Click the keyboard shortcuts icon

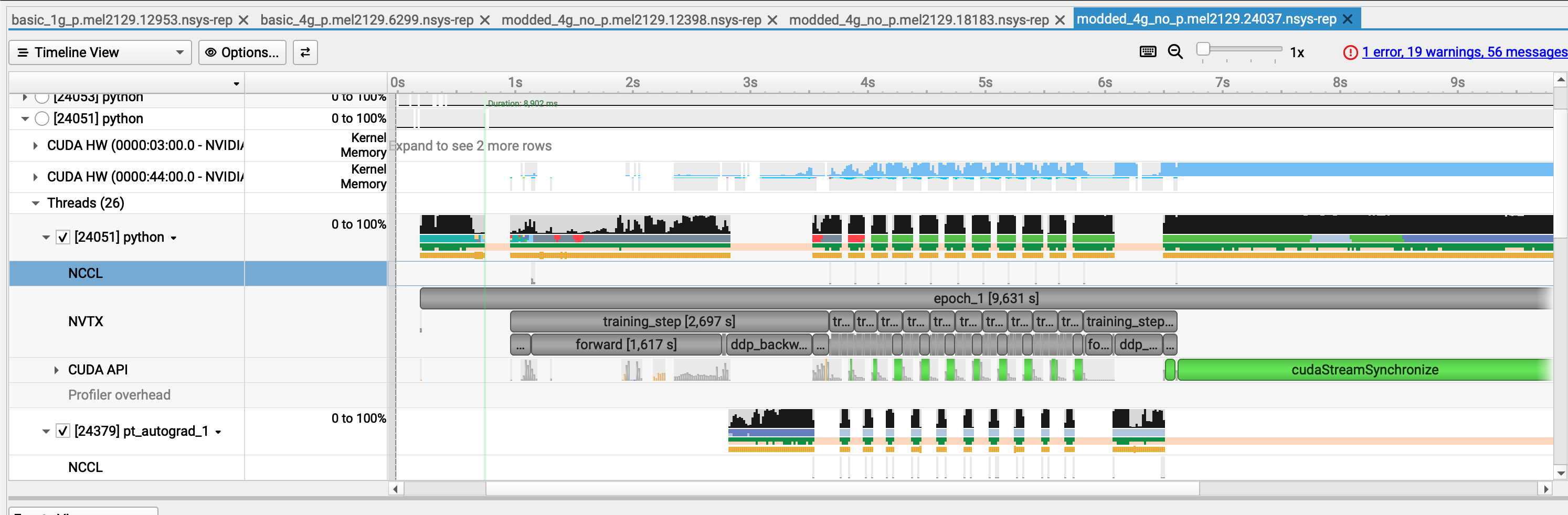1147,52
